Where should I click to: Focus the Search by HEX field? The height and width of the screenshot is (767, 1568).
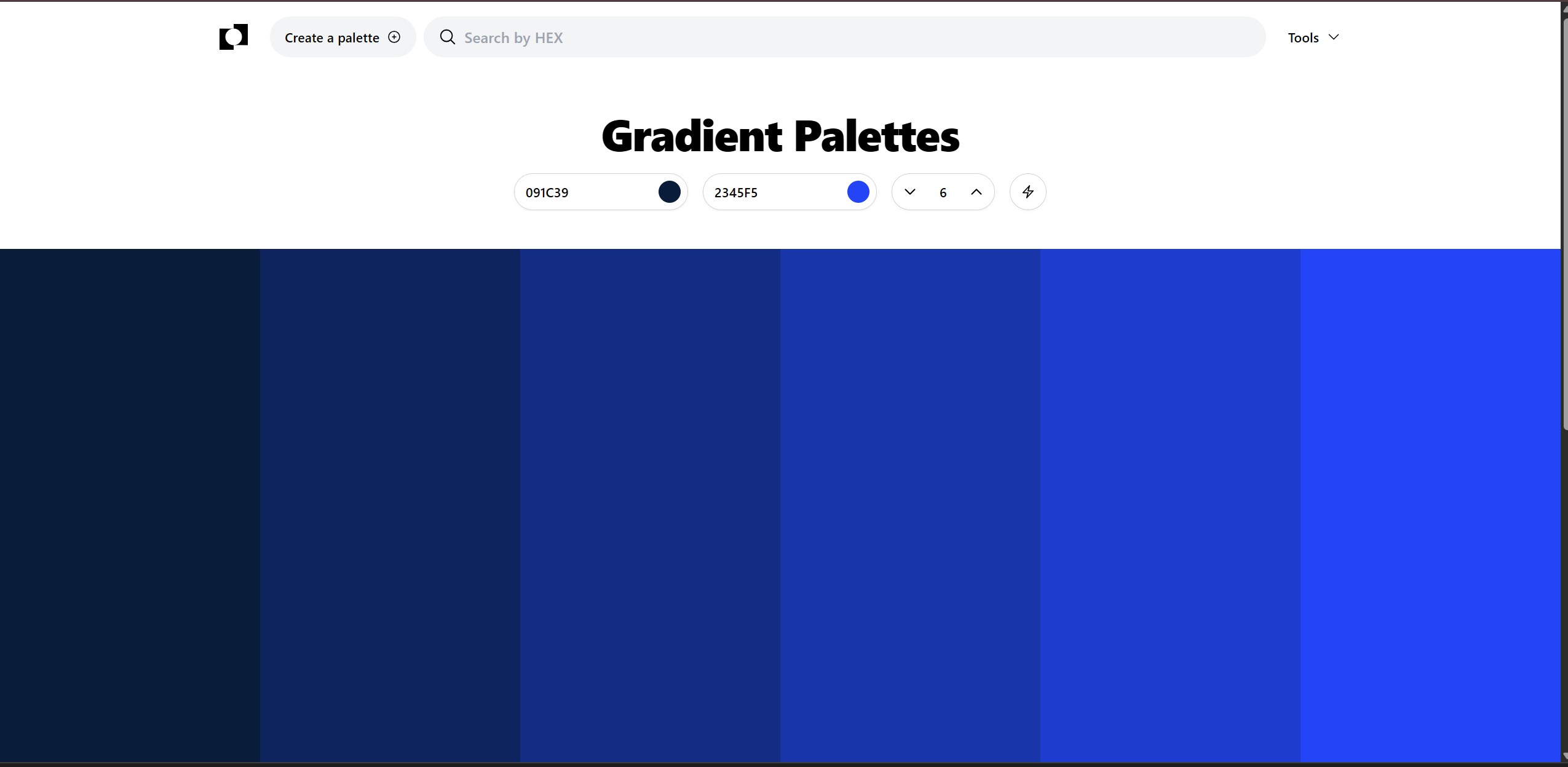[844, 37]
